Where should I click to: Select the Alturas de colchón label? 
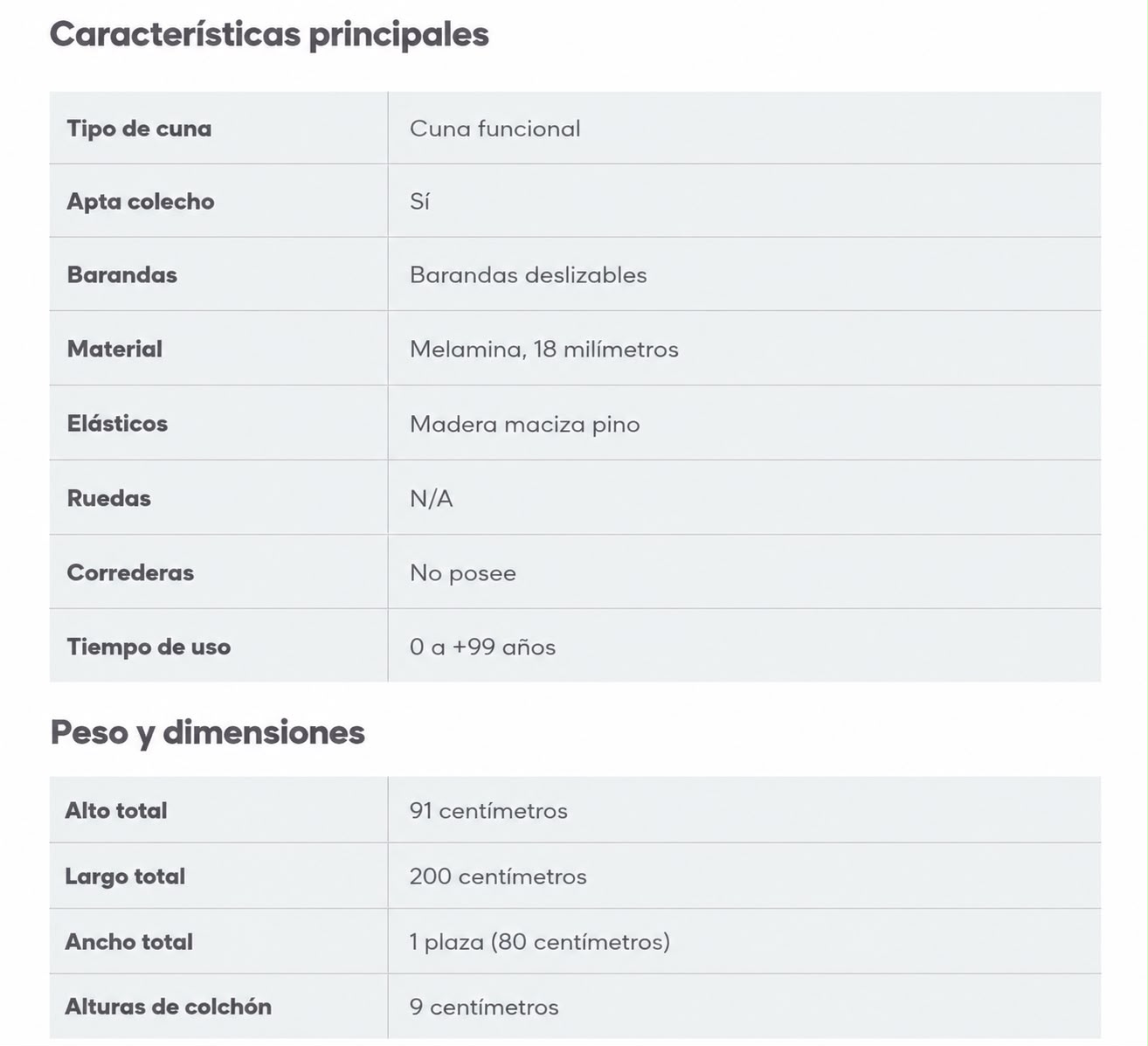point(169,1007)
